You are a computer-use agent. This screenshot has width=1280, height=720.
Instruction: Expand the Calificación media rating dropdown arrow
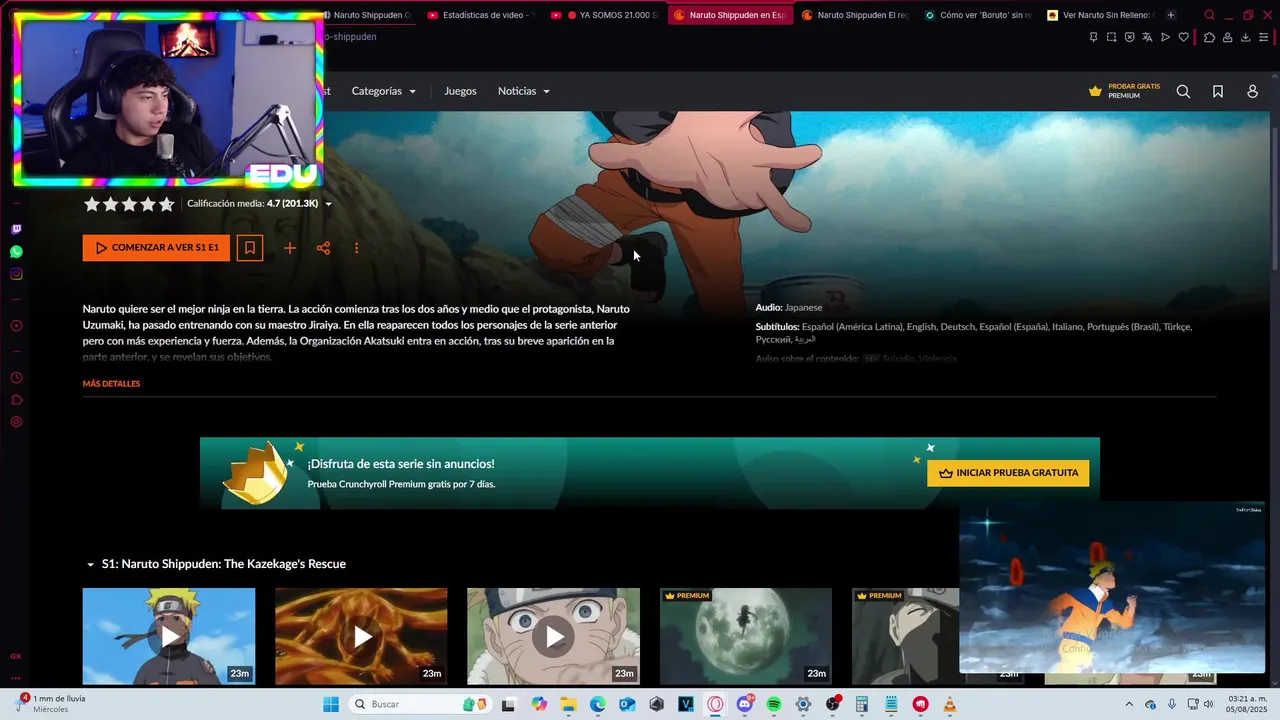(x=328, y=204)
